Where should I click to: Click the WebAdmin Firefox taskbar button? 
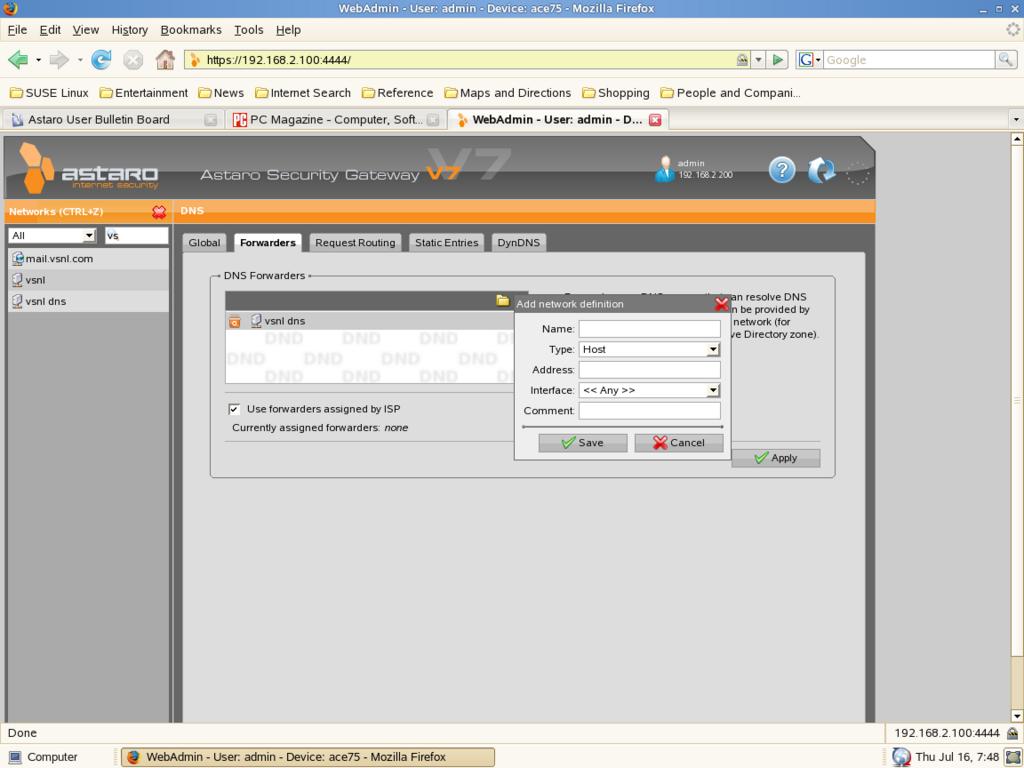tap(308, 757)
